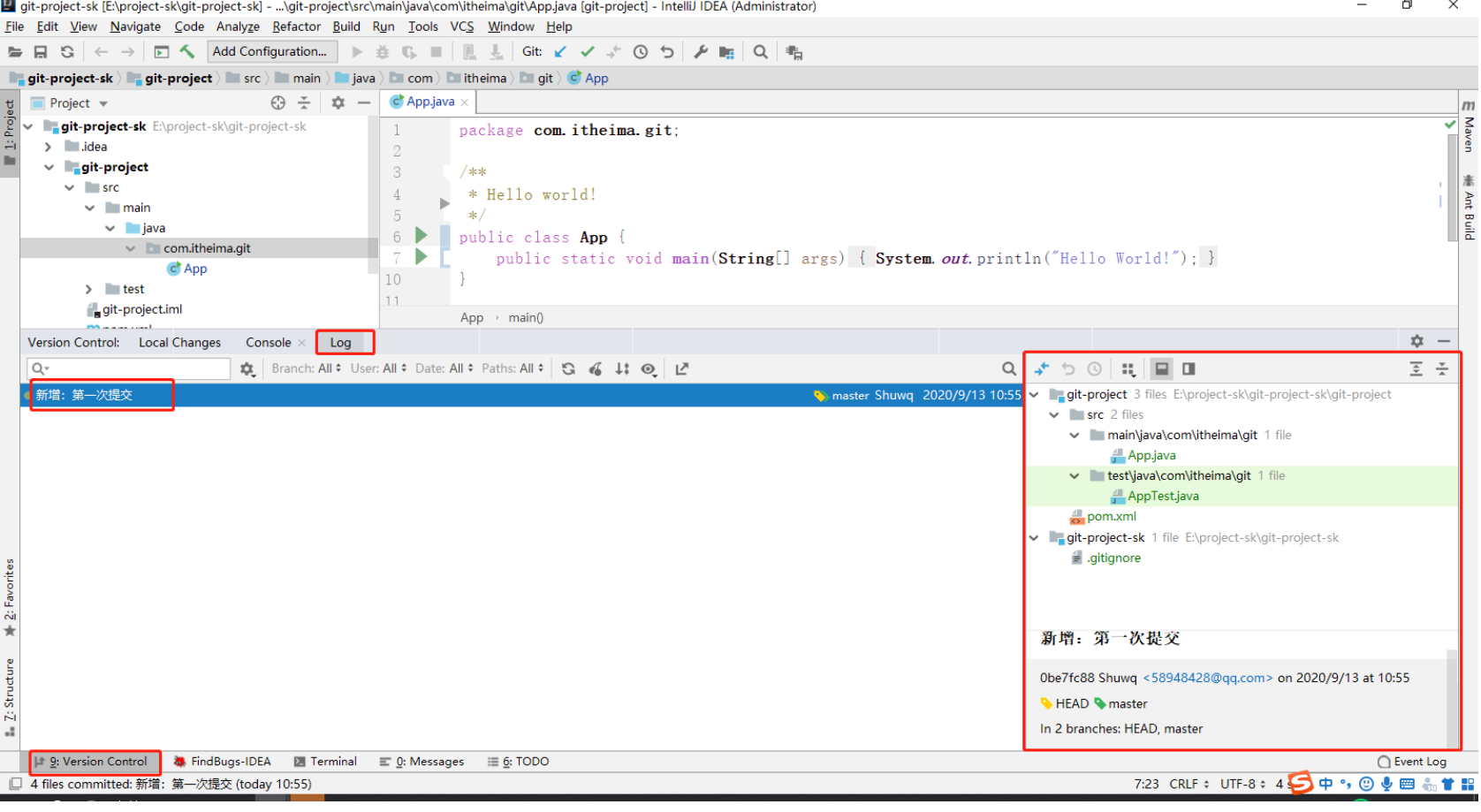Image resolution: width=1481 pixels, height=812 pixels.
Task: Open the Branch filter dropdown
Action: click(306, 368)
